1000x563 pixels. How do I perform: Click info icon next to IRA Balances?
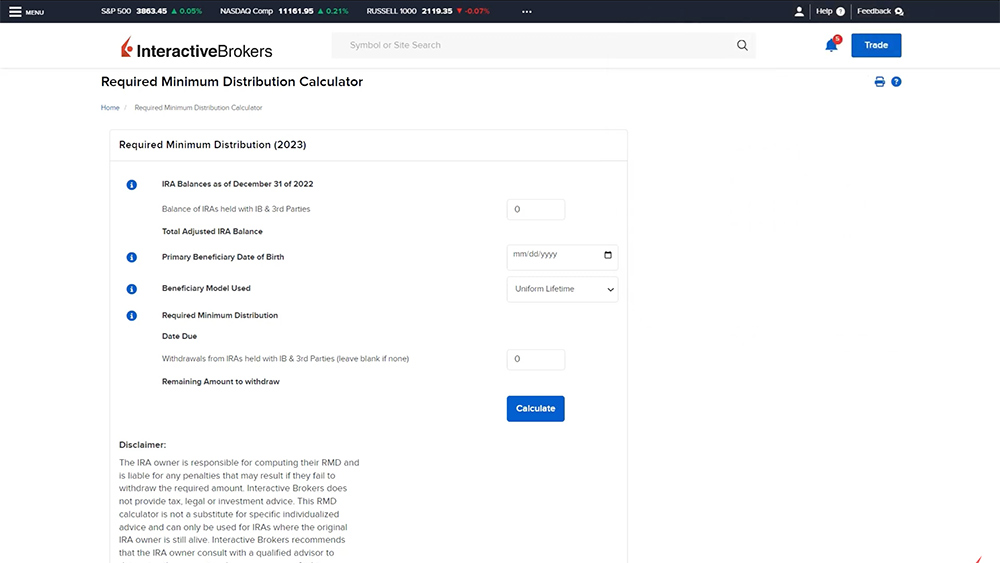pos(131,185)
